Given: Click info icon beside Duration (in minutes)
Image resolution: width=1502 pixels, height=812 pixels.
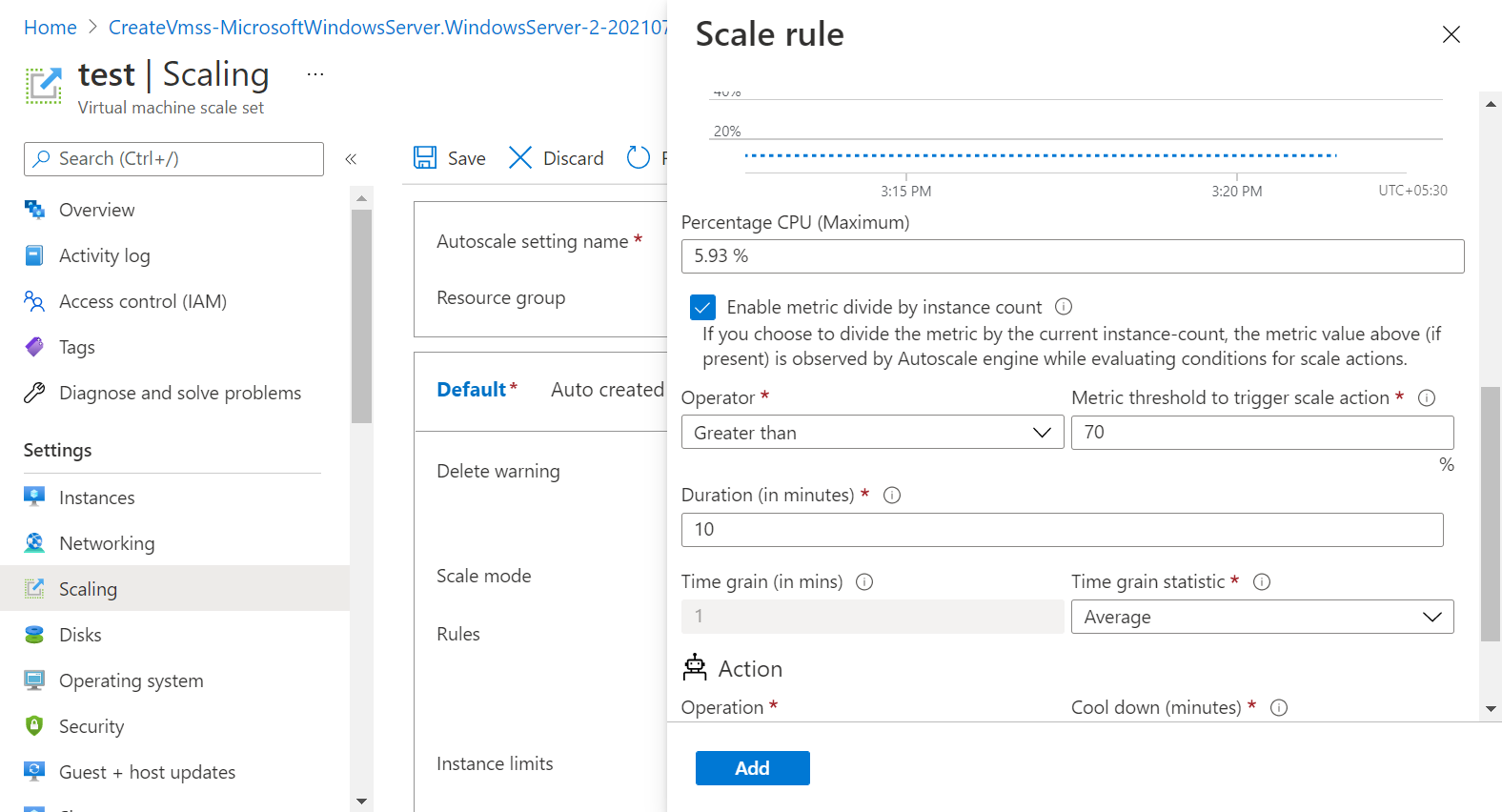Looking at the screenshot, I should pyautogui.click(x=892, y=495).
